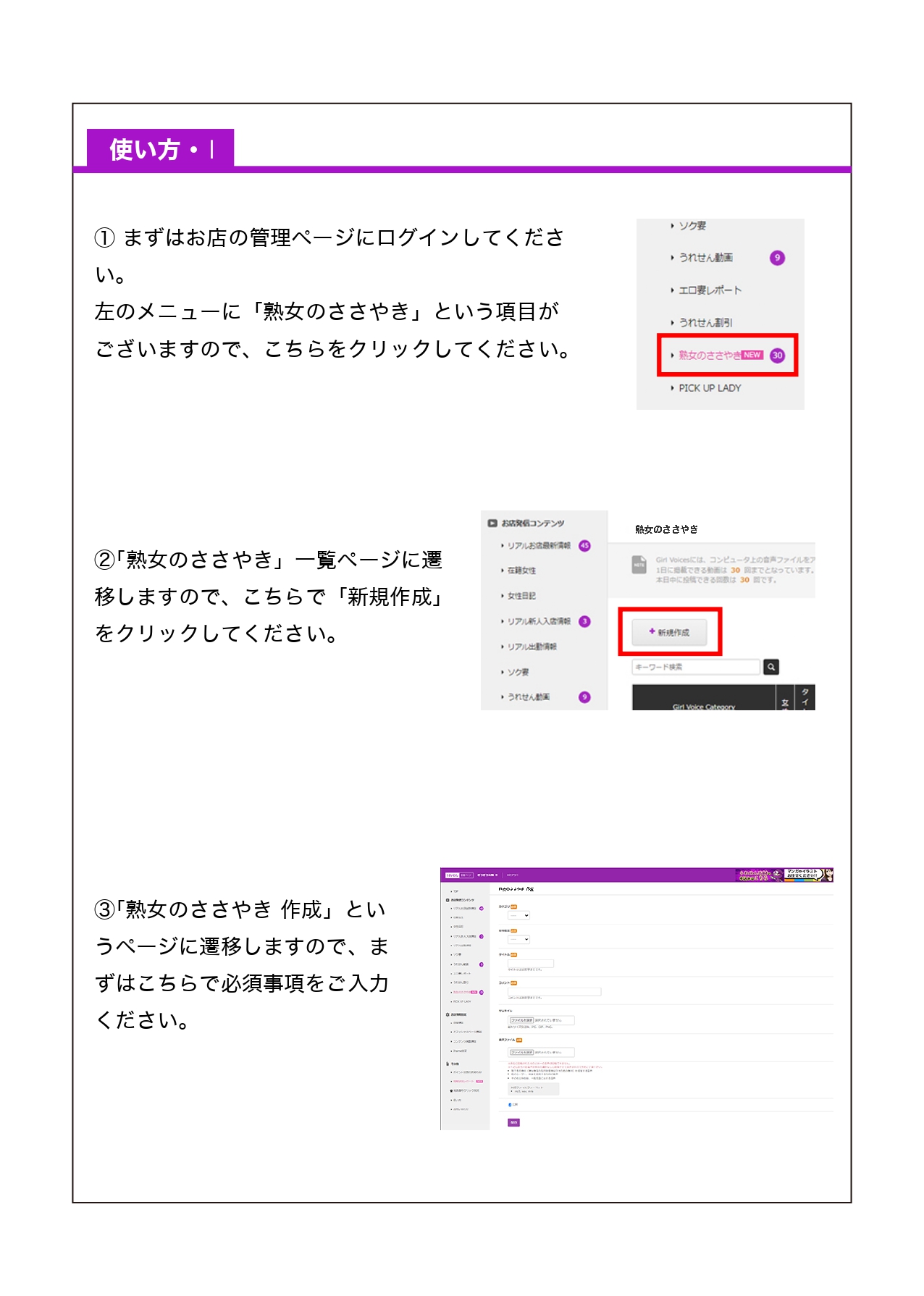Click the manga illustration banner in purple header
This screenshot has height=1296, width=924.
pos(808,875)
